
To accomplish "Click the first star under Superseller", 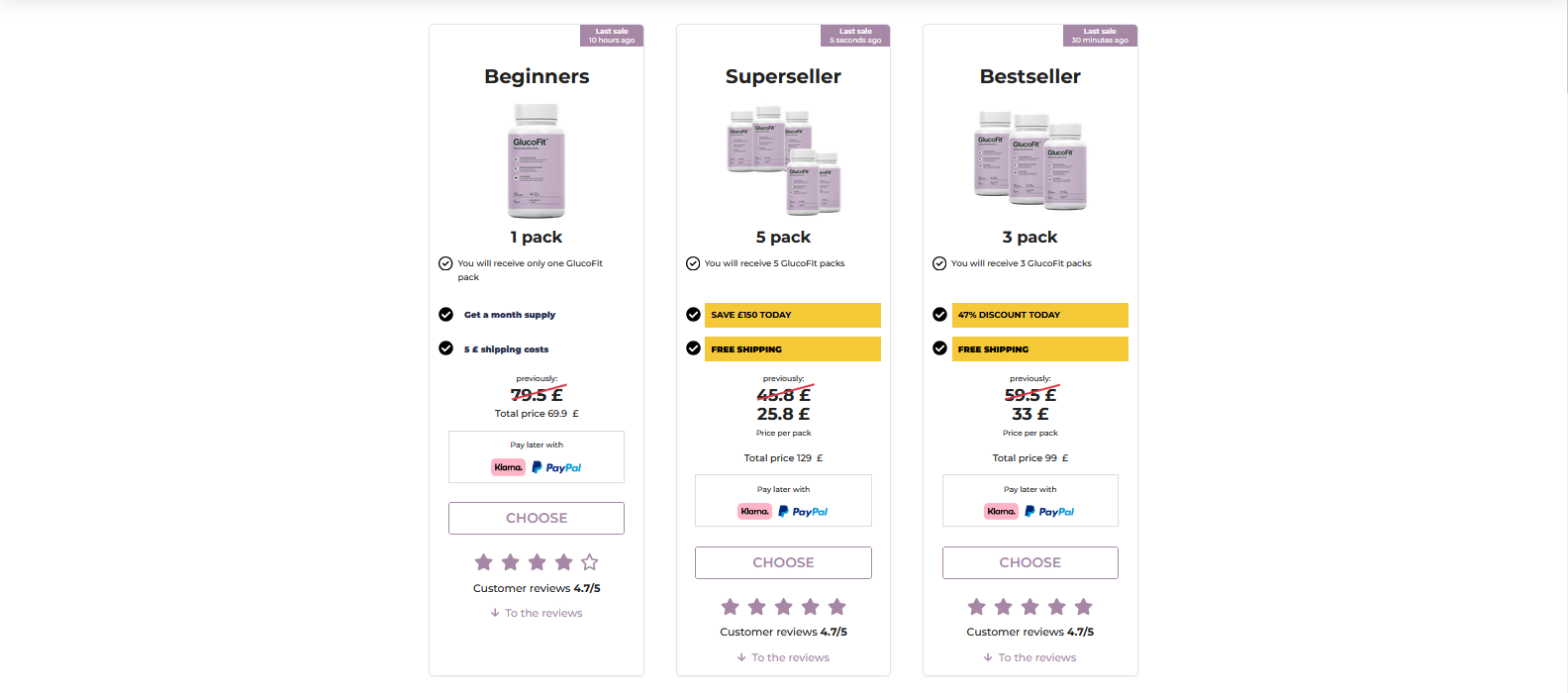I will coord(731,607).
